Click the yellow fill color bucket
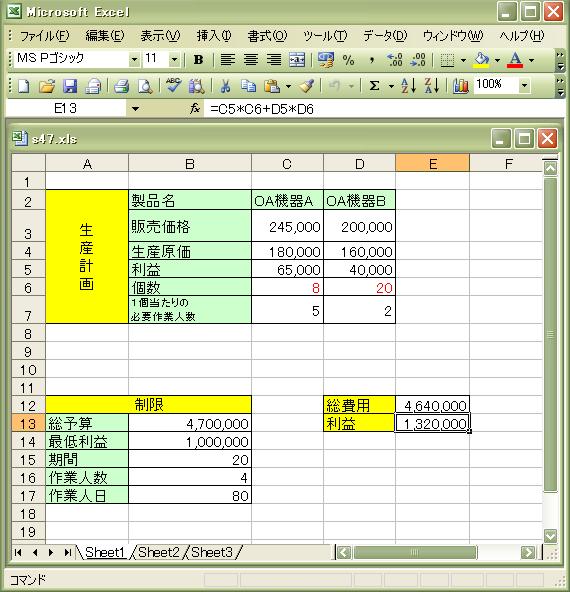 (481, 60)
